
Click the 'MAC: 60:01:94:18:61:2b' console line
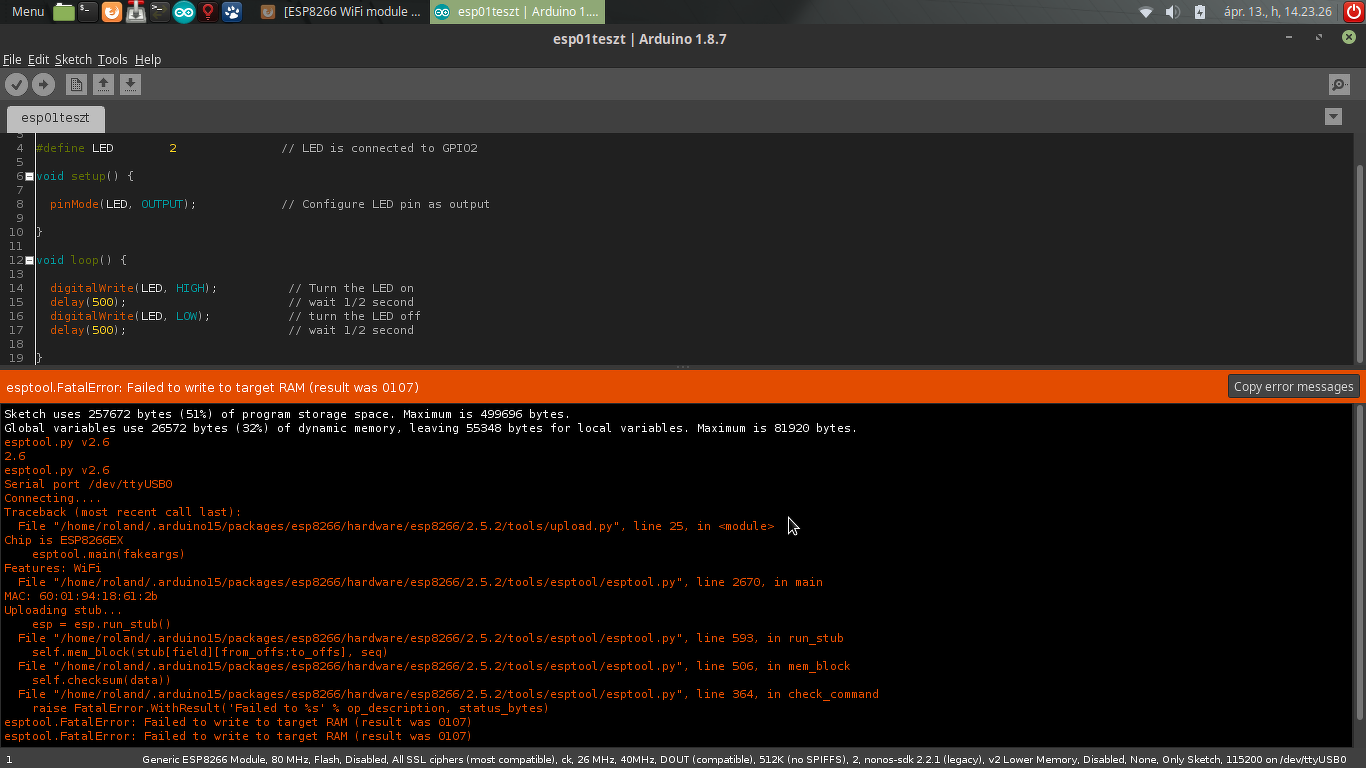[81, 596]
